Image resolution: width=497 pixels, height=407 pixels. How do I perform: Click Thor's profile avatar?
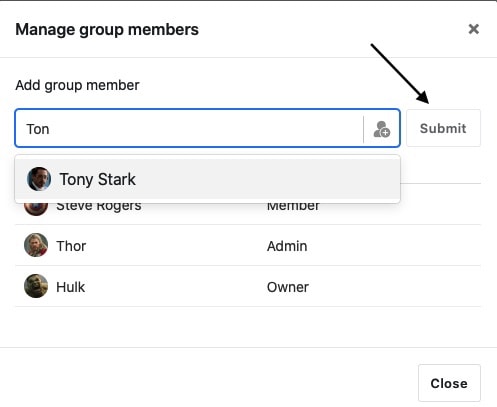pyautogui.click(x=36, y=245)
